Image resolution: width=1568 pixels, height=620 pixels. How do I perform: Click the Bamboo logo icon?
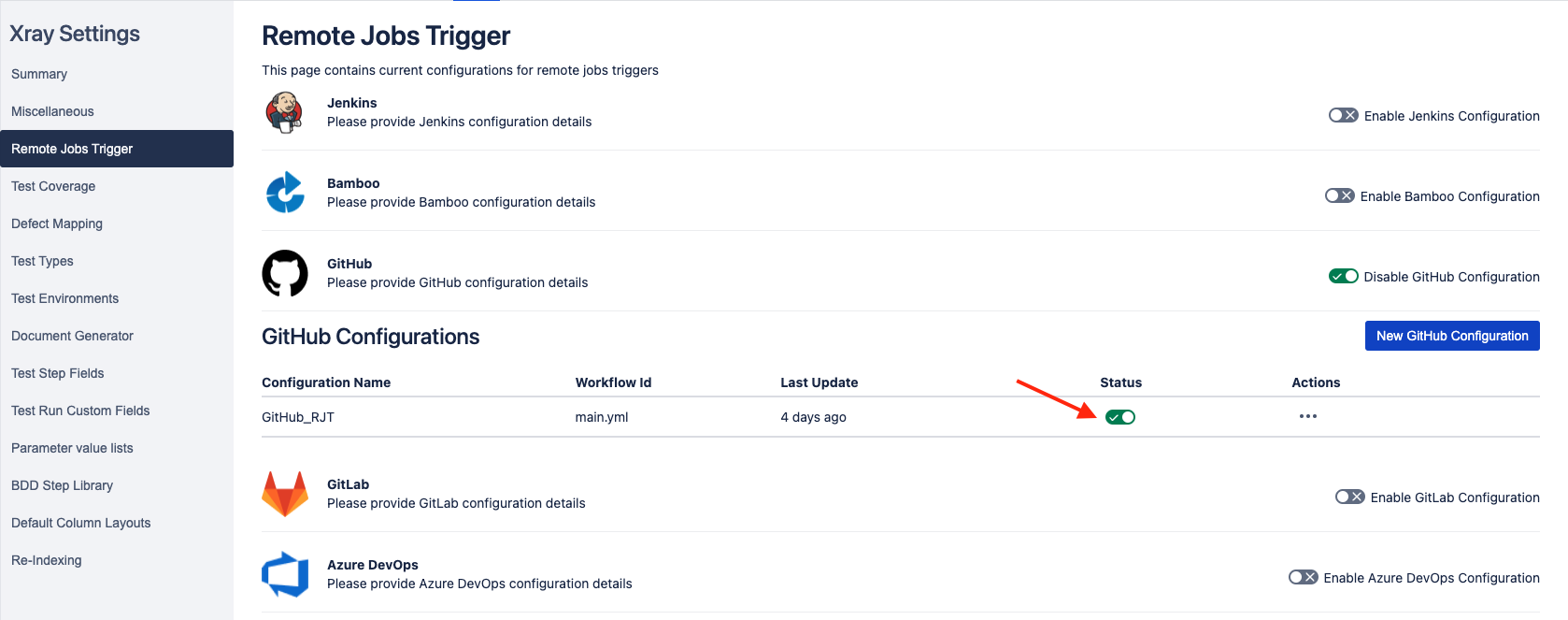point(285,193)
